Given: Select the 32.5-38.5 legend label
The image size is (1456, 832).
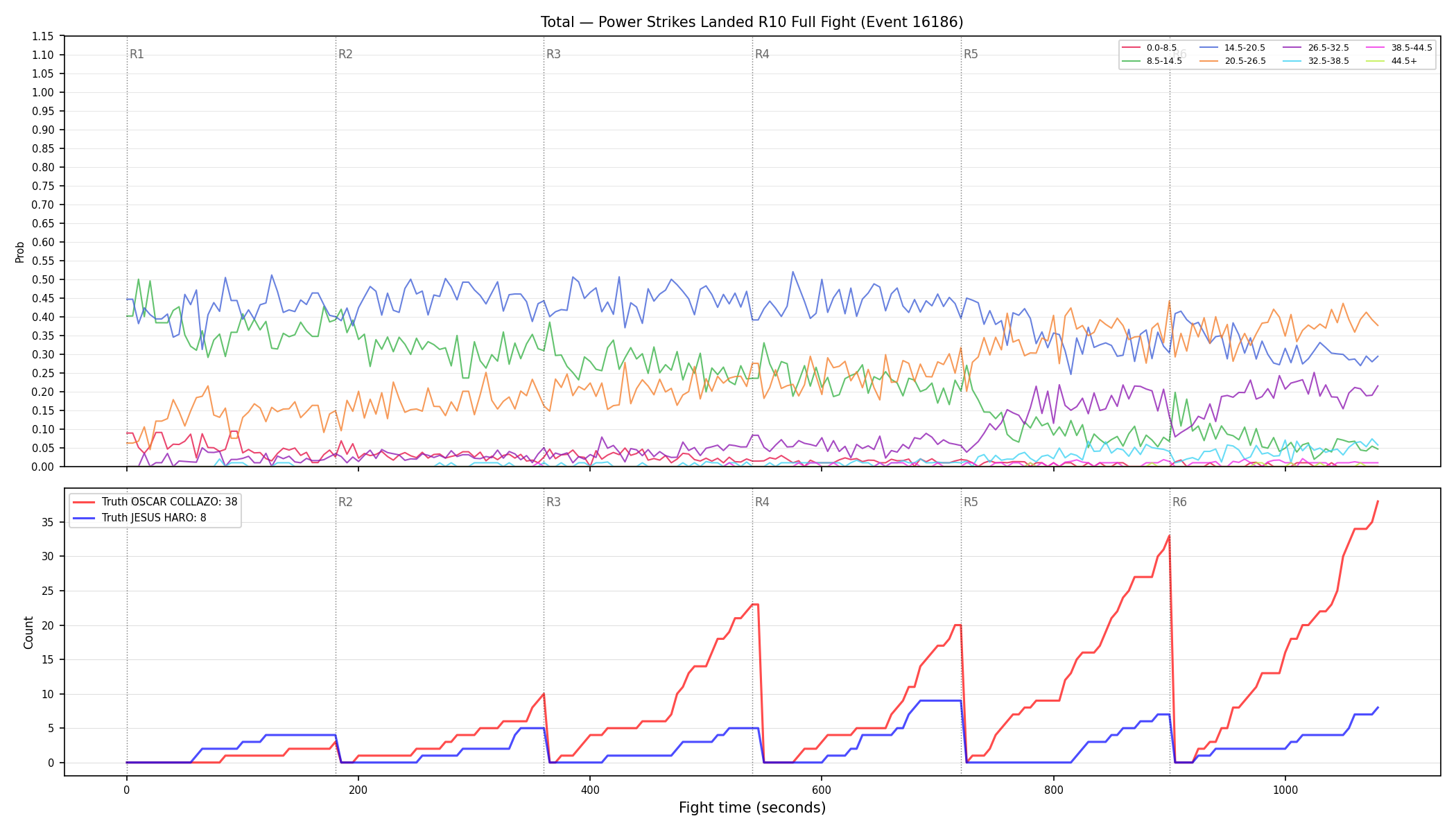Looking at the screenshot, I should [x=1328, y=61].
